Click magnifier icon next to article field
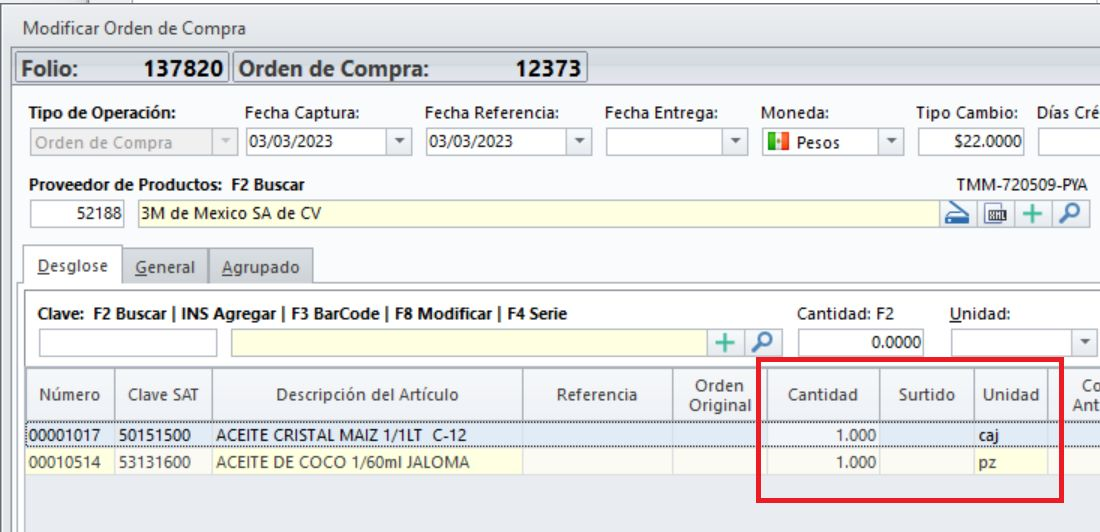Image resolution: width=1100 pixels, height=532 pixels. coord(762,342)
